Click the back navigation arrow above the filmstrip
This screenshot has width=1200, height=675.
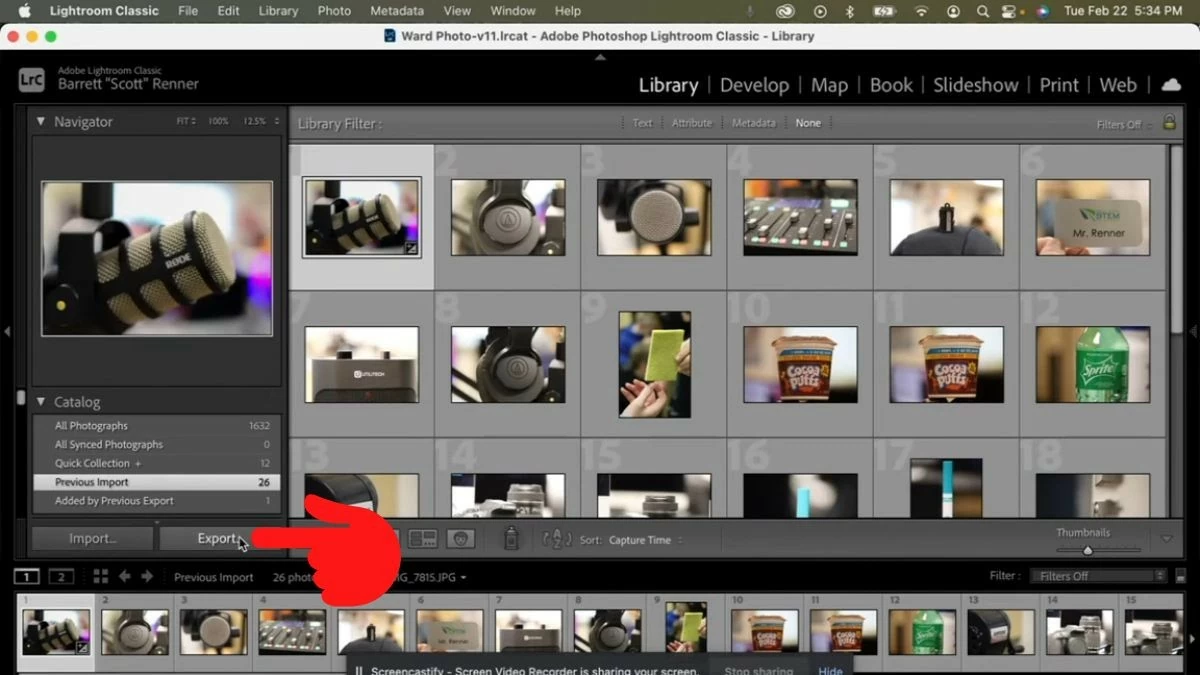pos(124,576)
